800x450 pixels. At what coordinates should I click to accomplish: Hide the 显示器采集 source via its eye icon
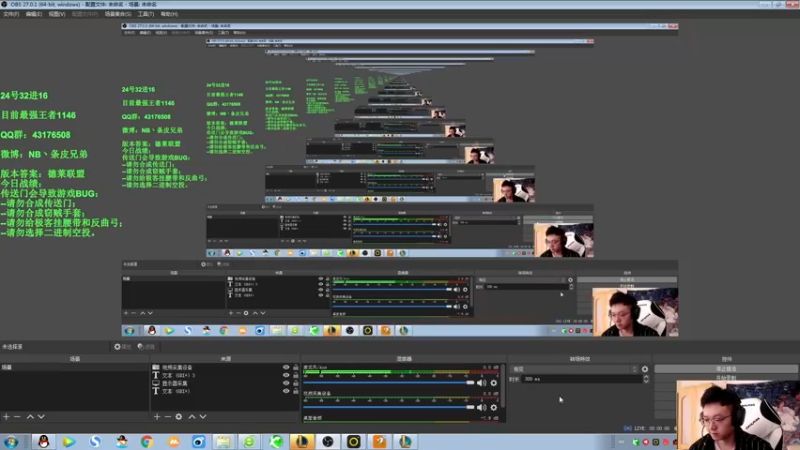(286, 383)
